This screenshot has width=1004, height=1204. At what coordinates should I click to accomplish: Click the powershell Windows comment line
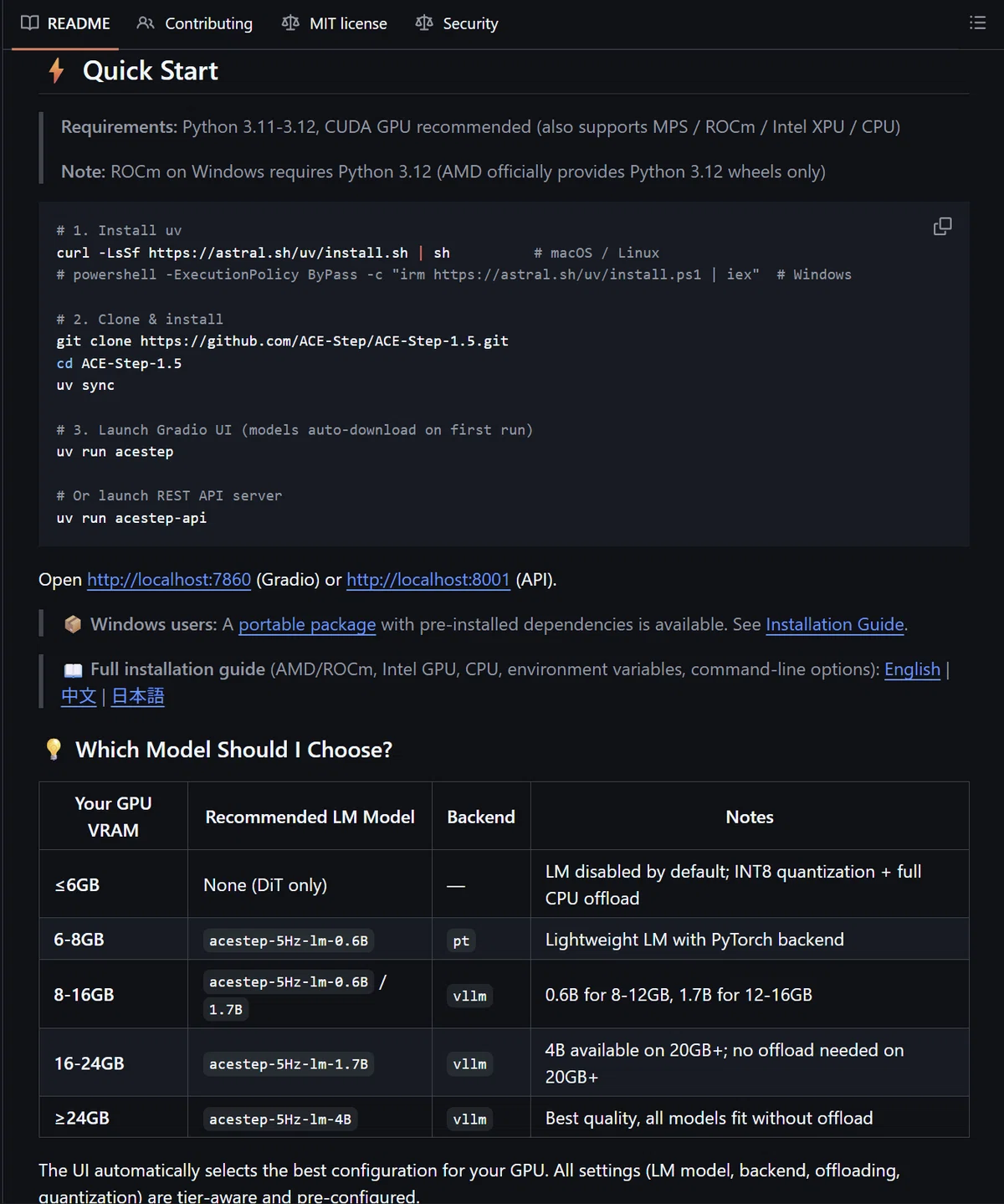[x=453, y=274]
